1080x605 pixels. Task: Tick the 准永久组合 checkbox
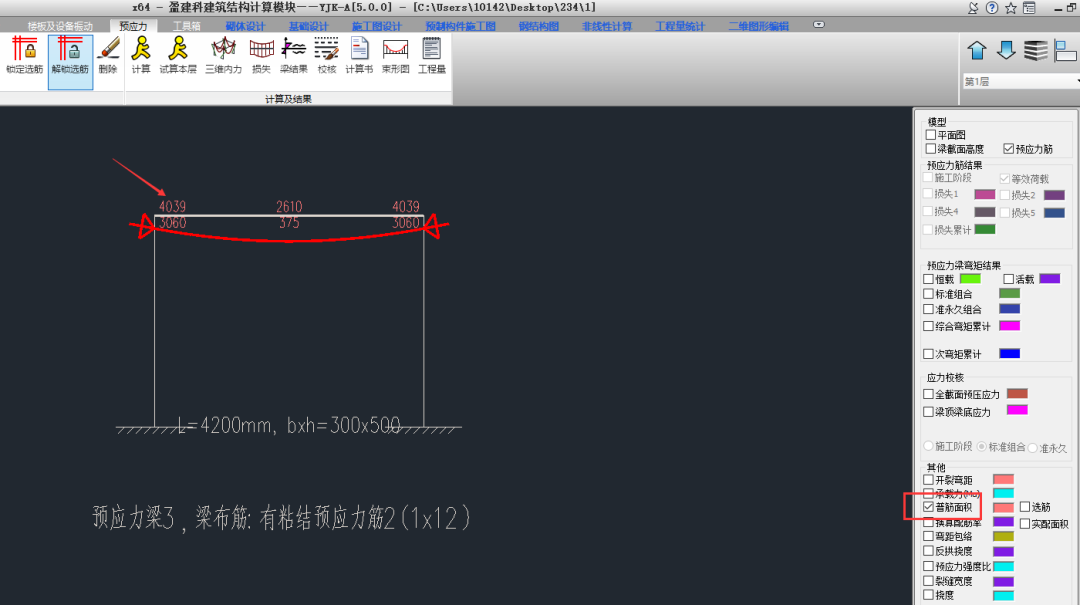(928, 309)
